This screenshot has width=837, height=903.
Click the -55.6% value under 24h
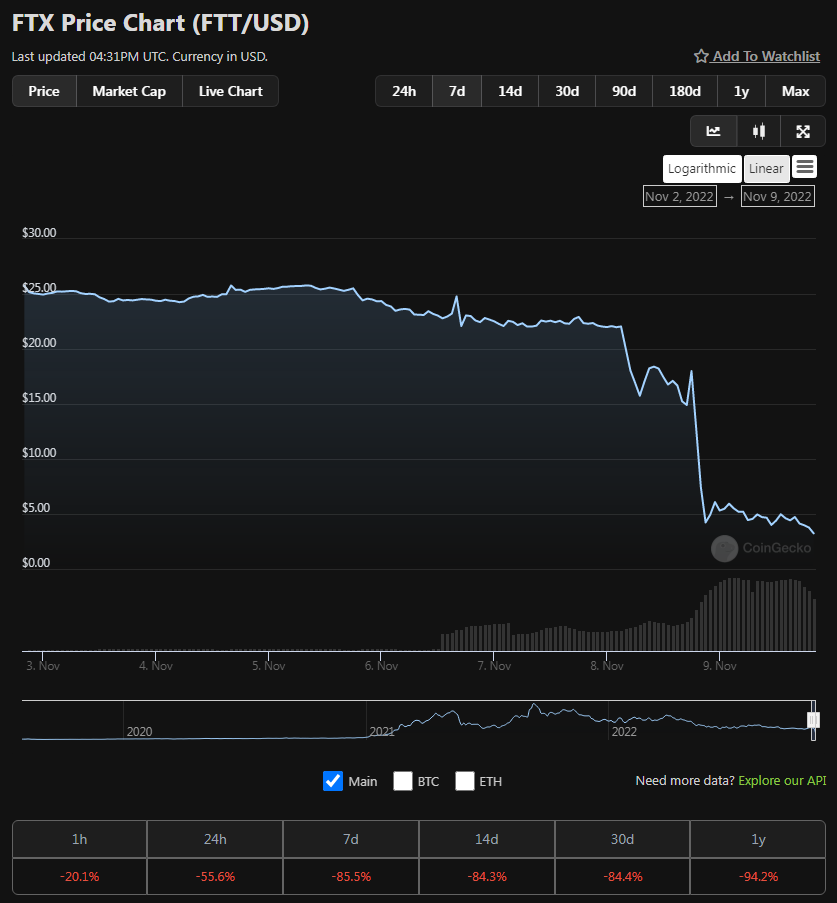coord(215,877)
